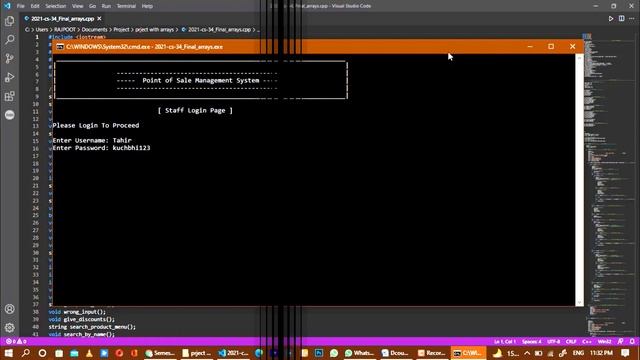Open the Extensions view
Image resolution: width=640 pixels, height=360 pixels.
pos(9,96)
